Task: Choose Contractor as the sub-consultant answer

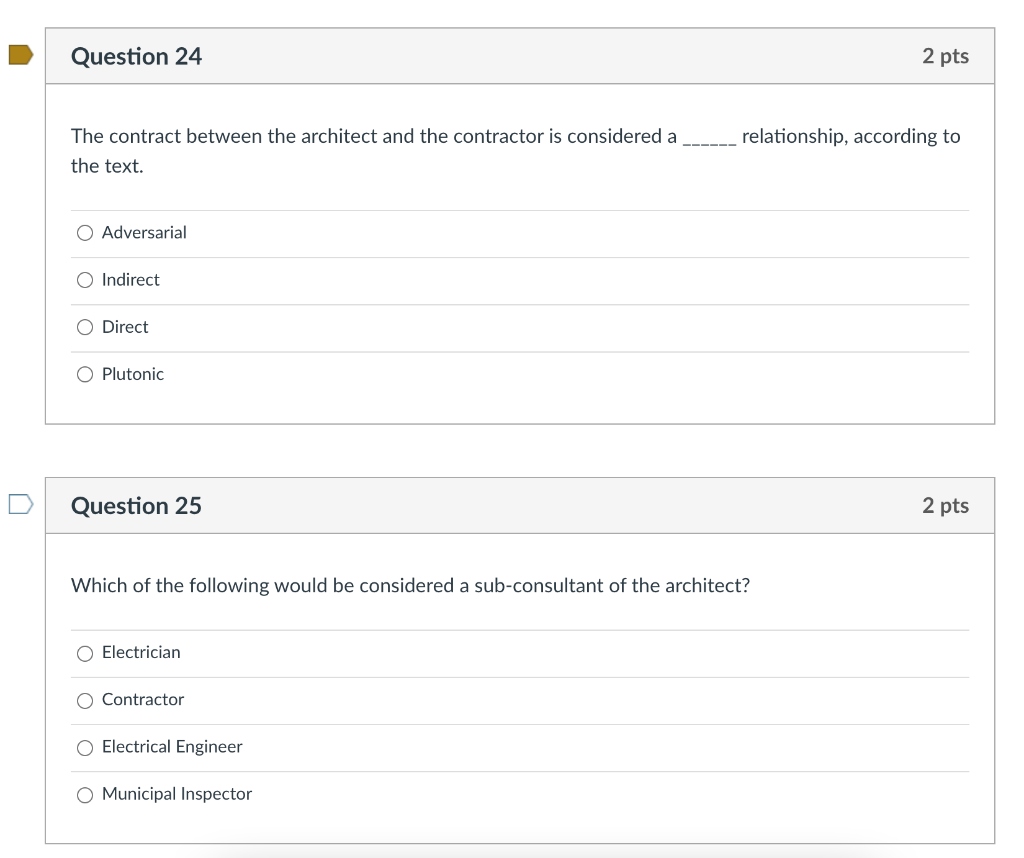Action: [x=86, y=699]
